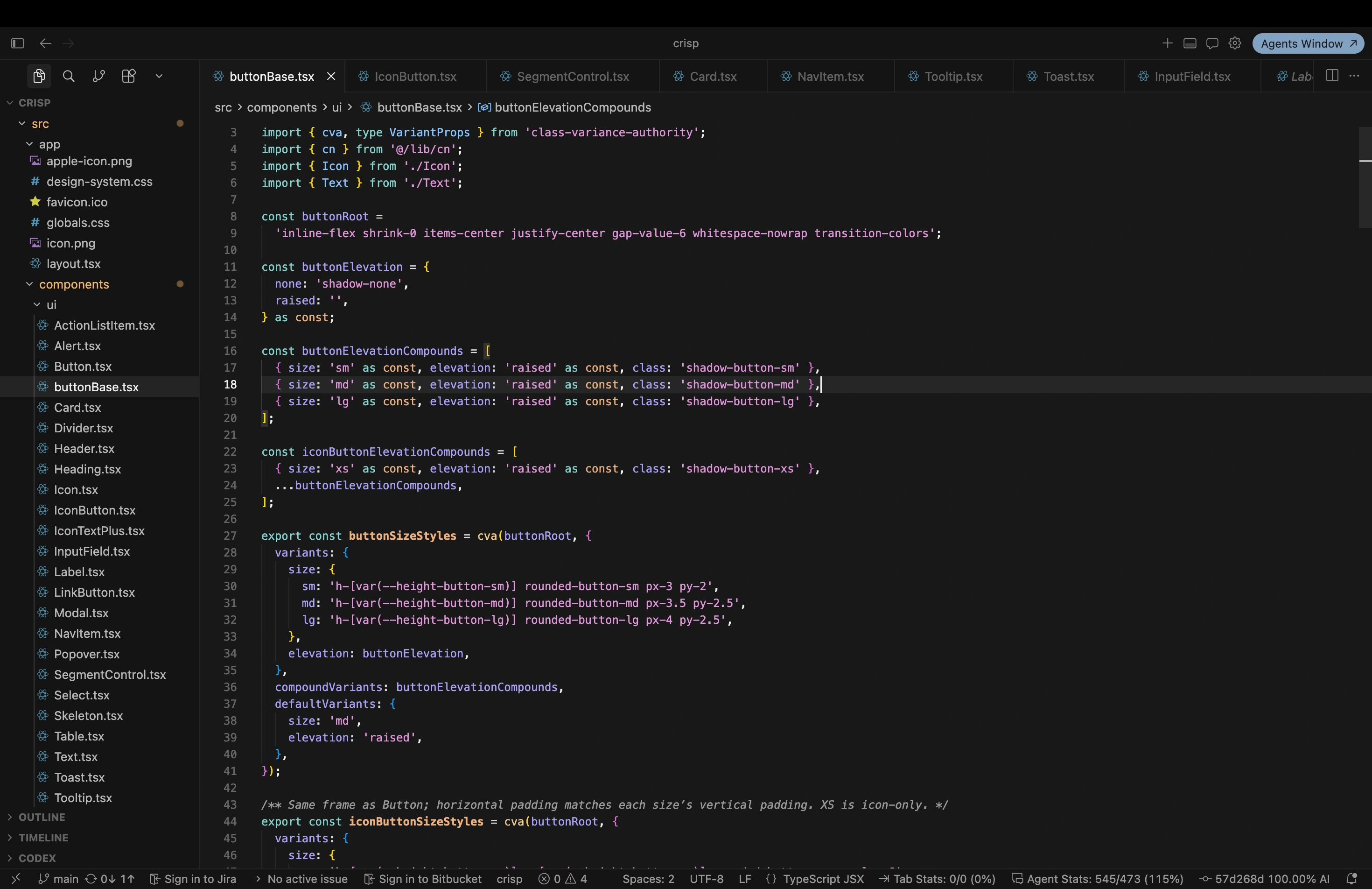Open editor more actions ellipsis
The width and height of the screenshot is (1372, 889).
pos(1354,76)
